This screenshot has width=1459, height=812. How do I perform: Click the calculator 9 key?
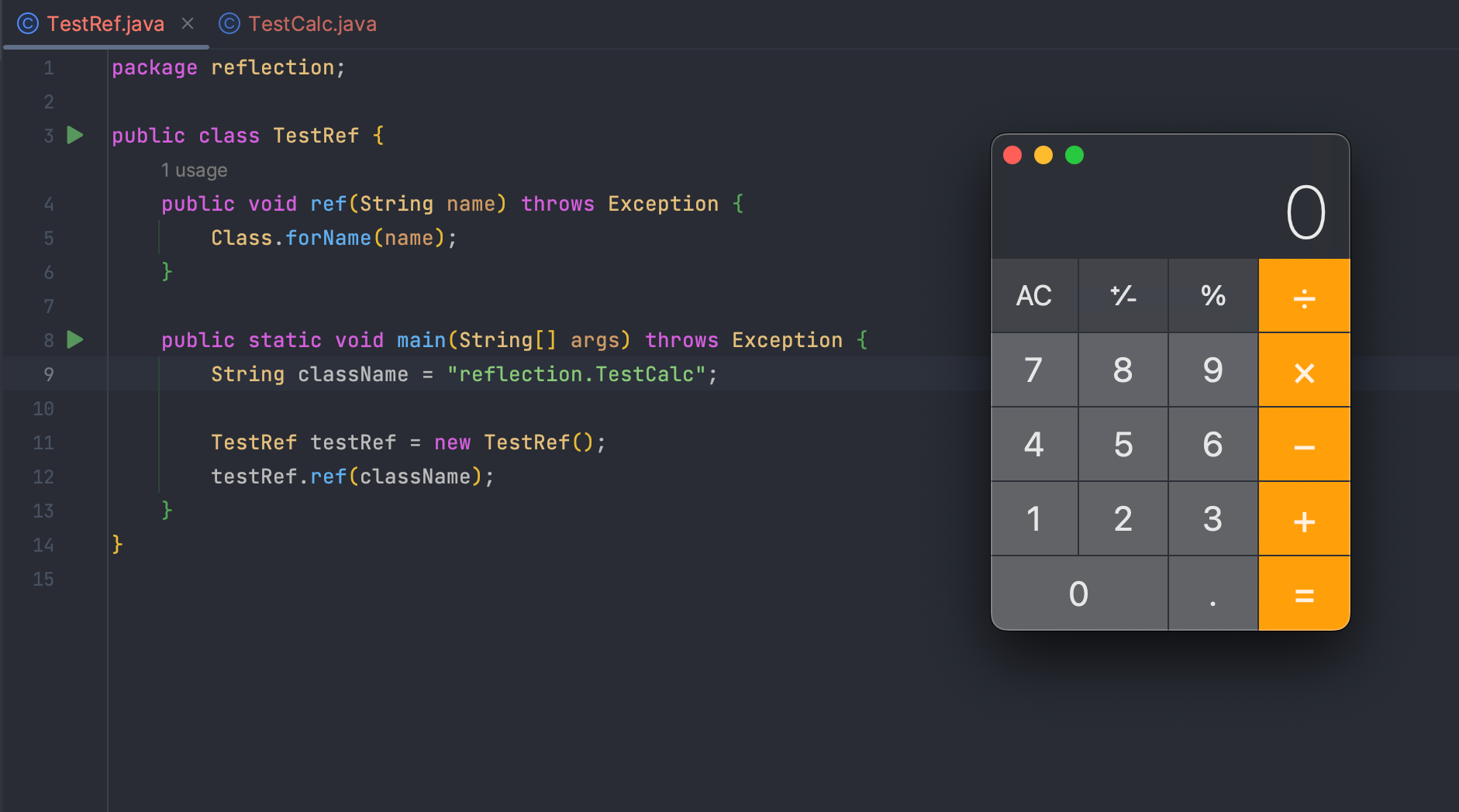[x=1213, y=370]
